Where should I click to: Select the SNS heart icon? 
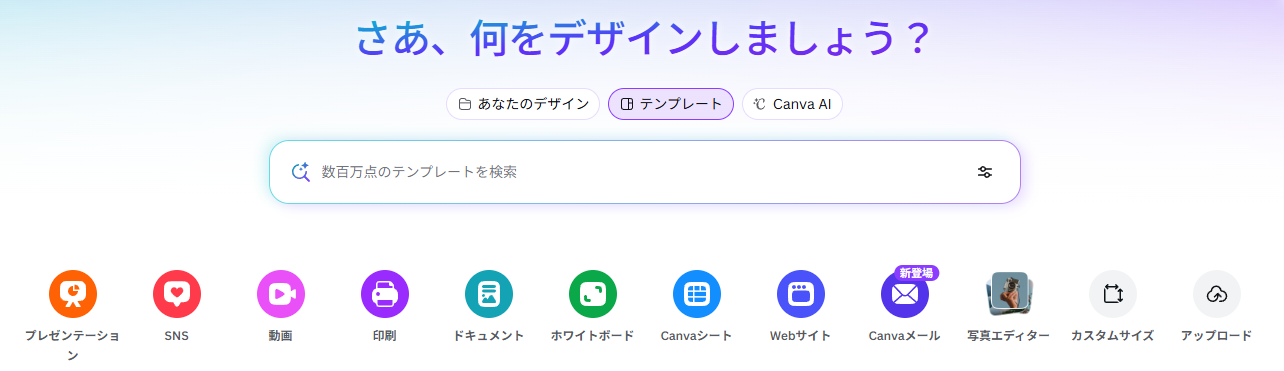pos(177,294)
